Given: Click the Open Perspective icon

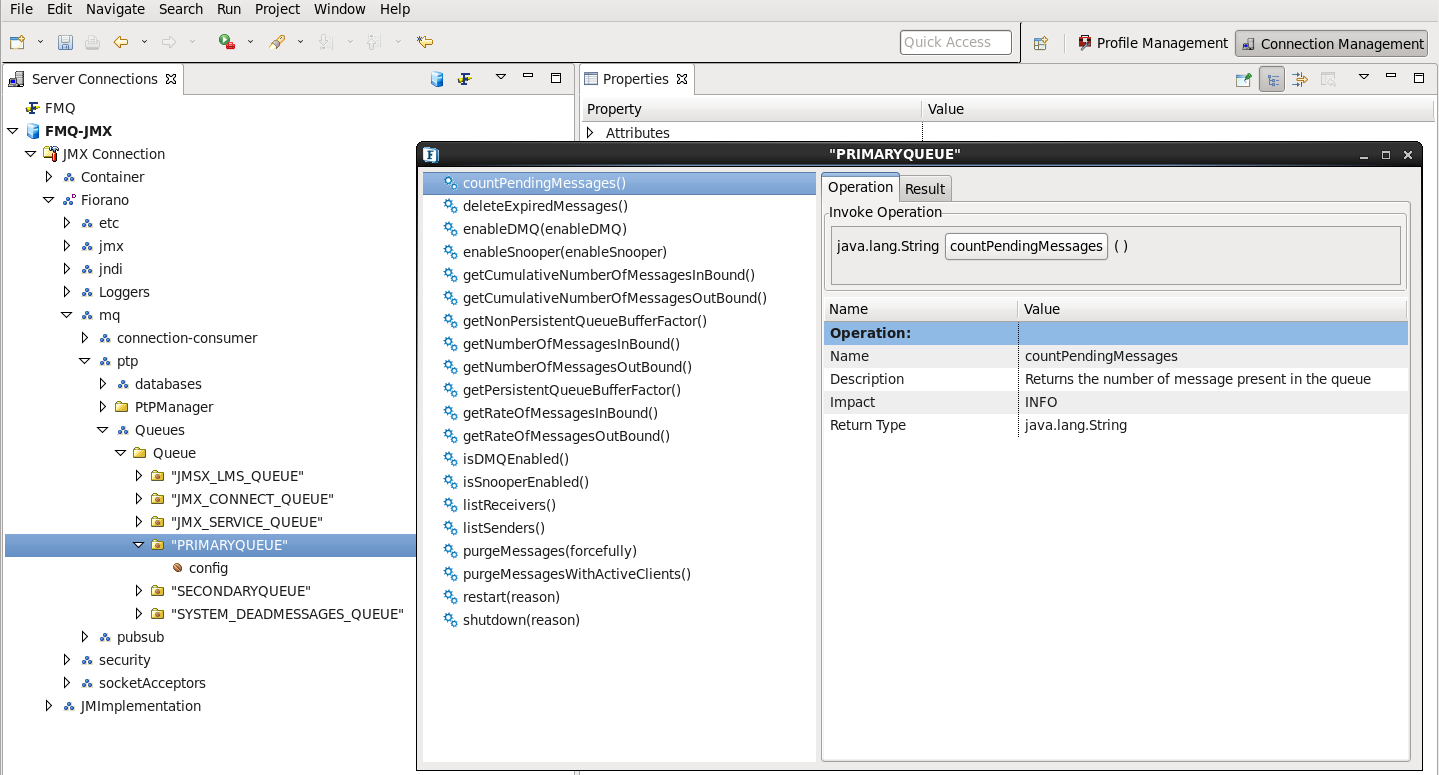Looking at the screenshot, I should [1041, 43].
